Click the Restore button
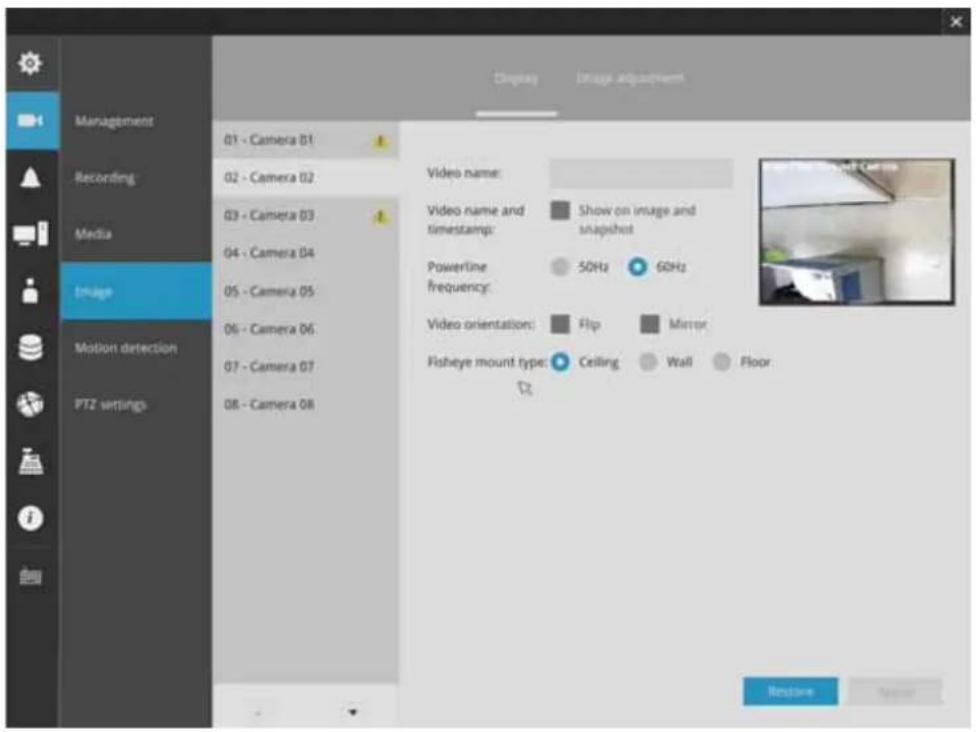 [791, 692]
